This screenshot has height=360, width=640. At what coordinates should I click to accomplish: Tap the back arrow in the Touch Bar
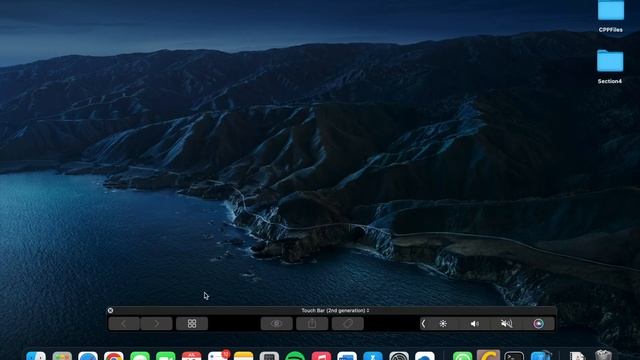point(124,324)
